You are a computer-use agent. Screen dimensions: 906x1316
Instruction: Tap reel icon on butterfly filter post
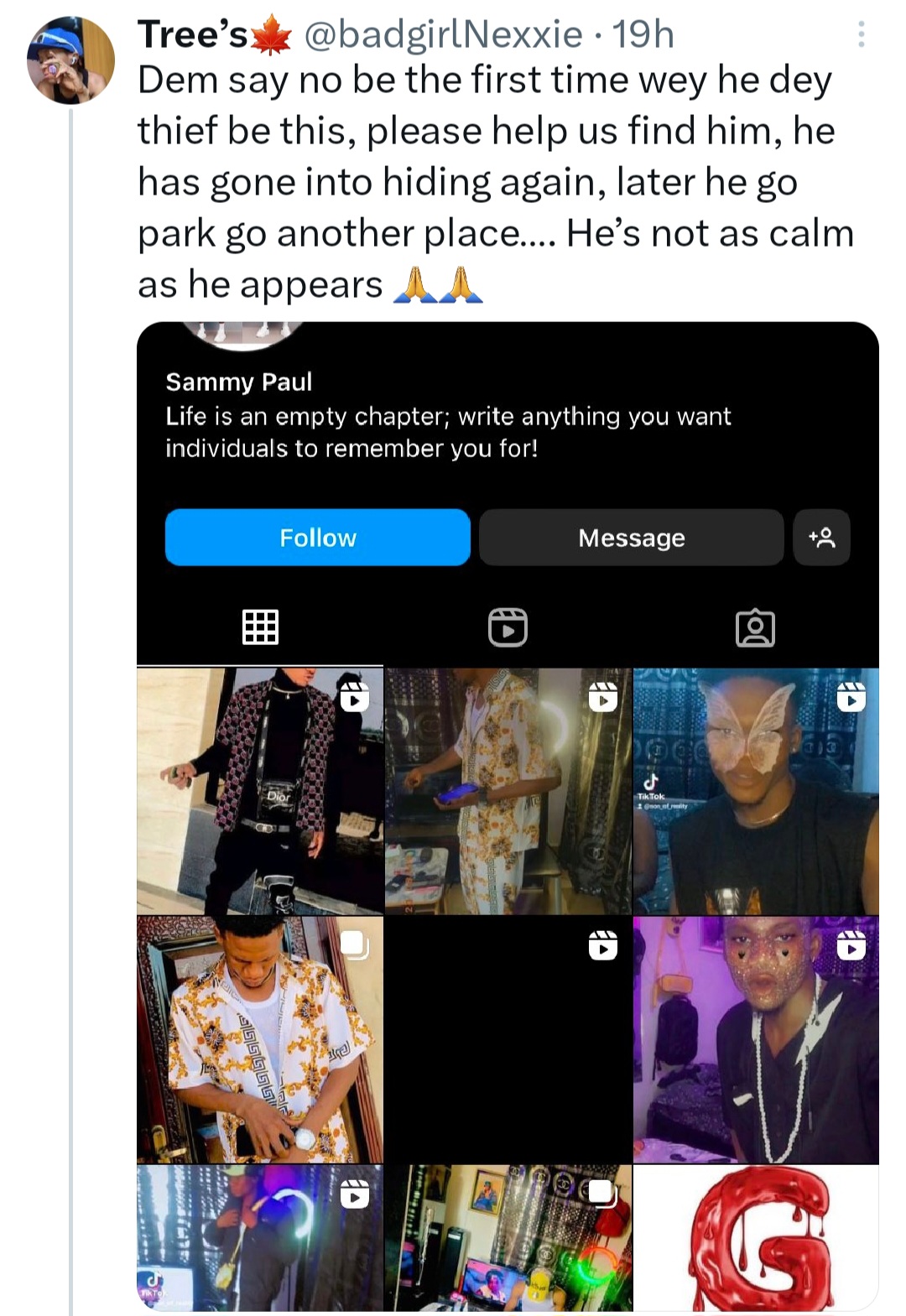(851, 697)
